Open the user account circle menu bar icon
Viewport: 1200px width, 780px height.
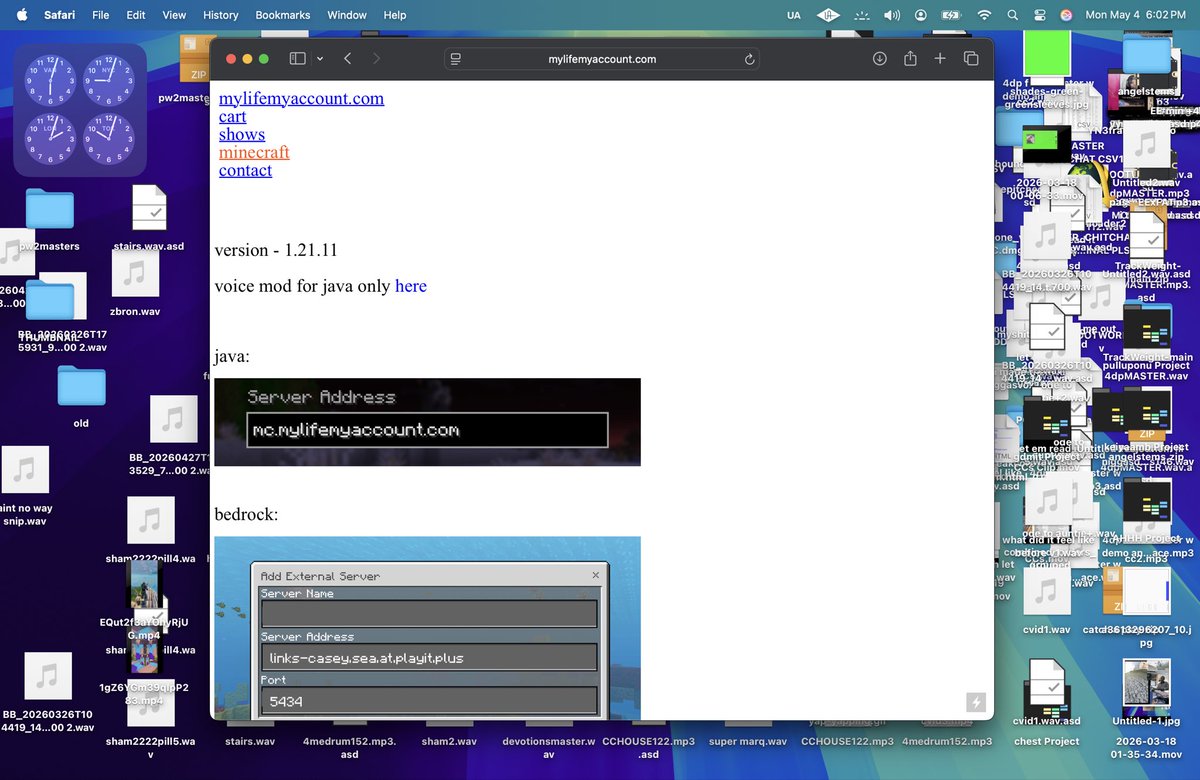click(x=921, y=15)
